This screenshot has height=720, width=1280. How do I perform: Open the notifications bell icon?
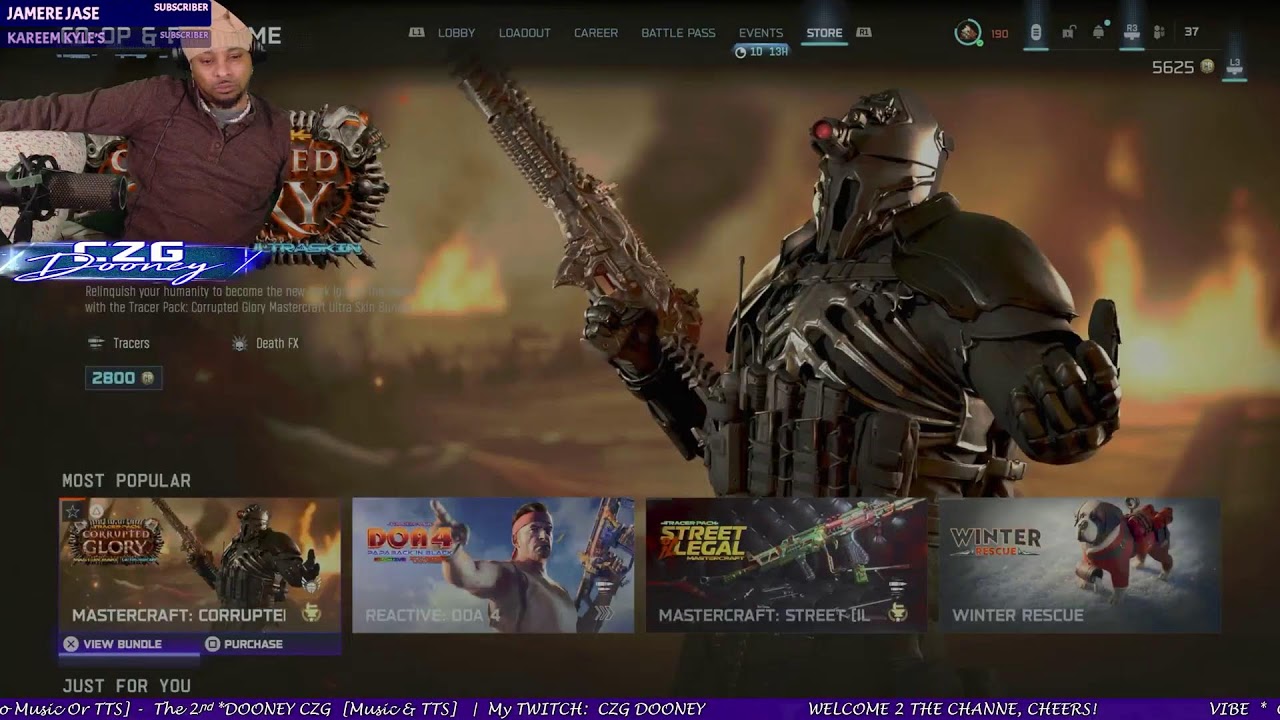click(1099, 32)
